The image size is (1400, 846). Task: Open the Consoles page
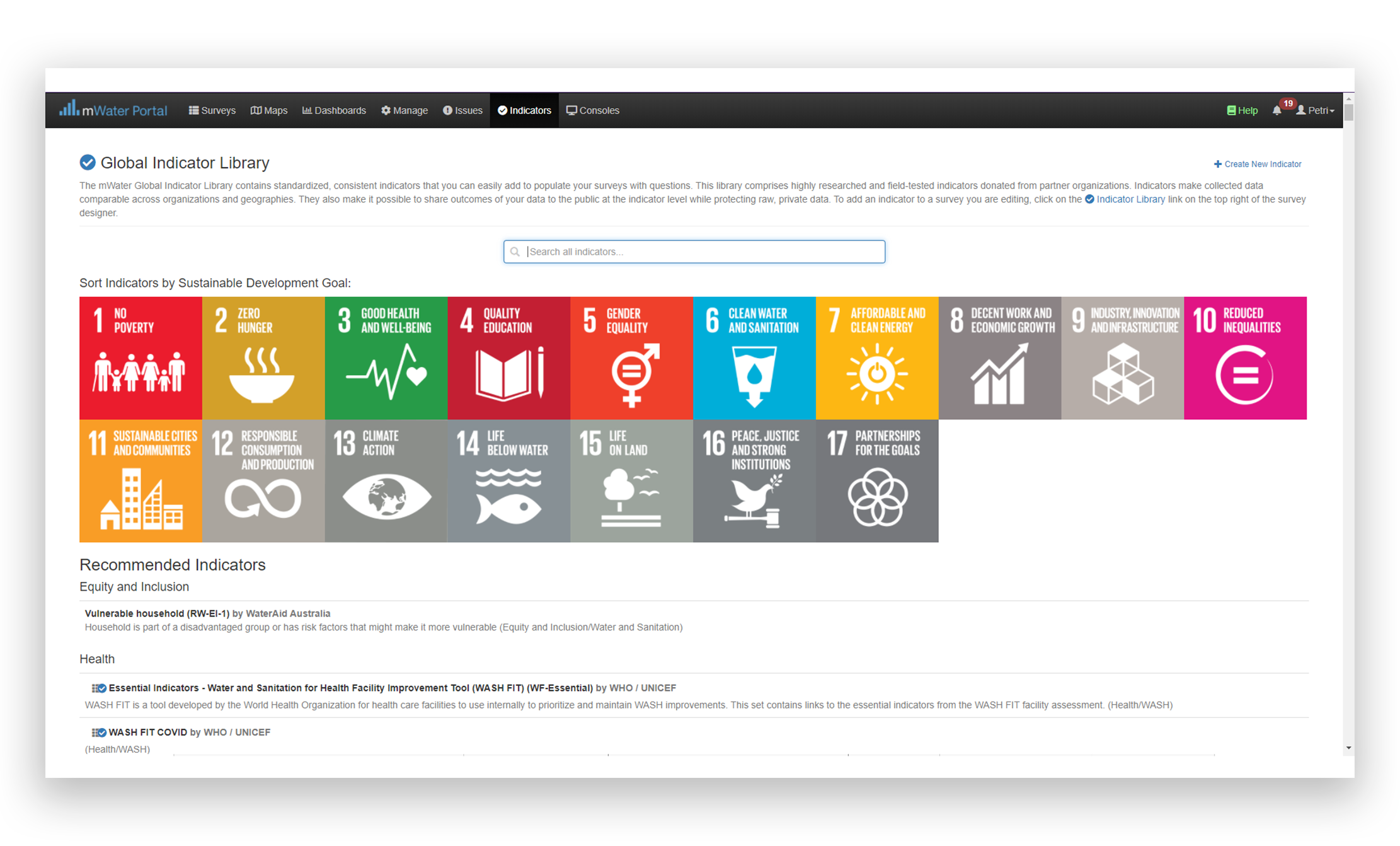click(x=593, y=110)
